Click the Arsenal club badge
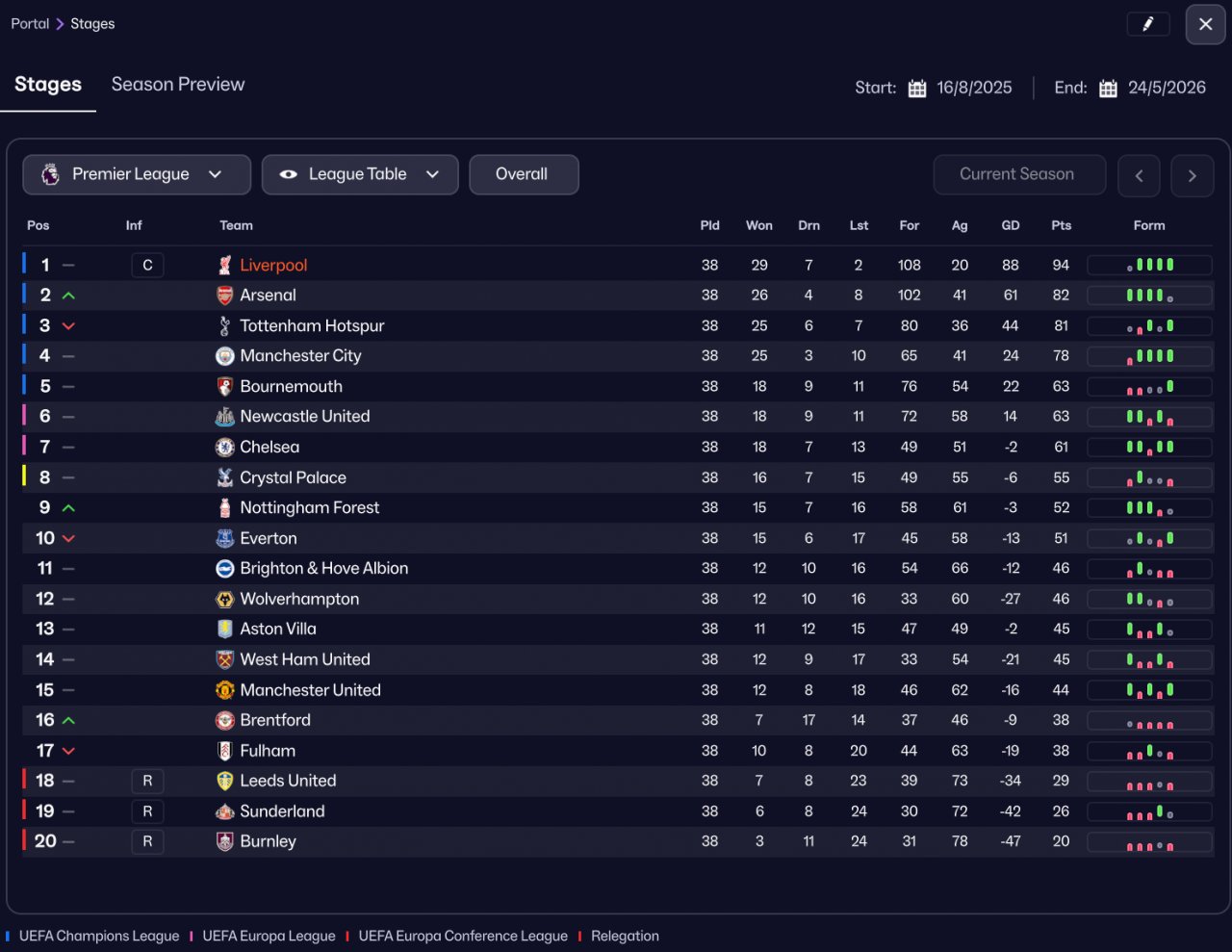This screenshot has width=1232, height=952. tap(224, 296)
